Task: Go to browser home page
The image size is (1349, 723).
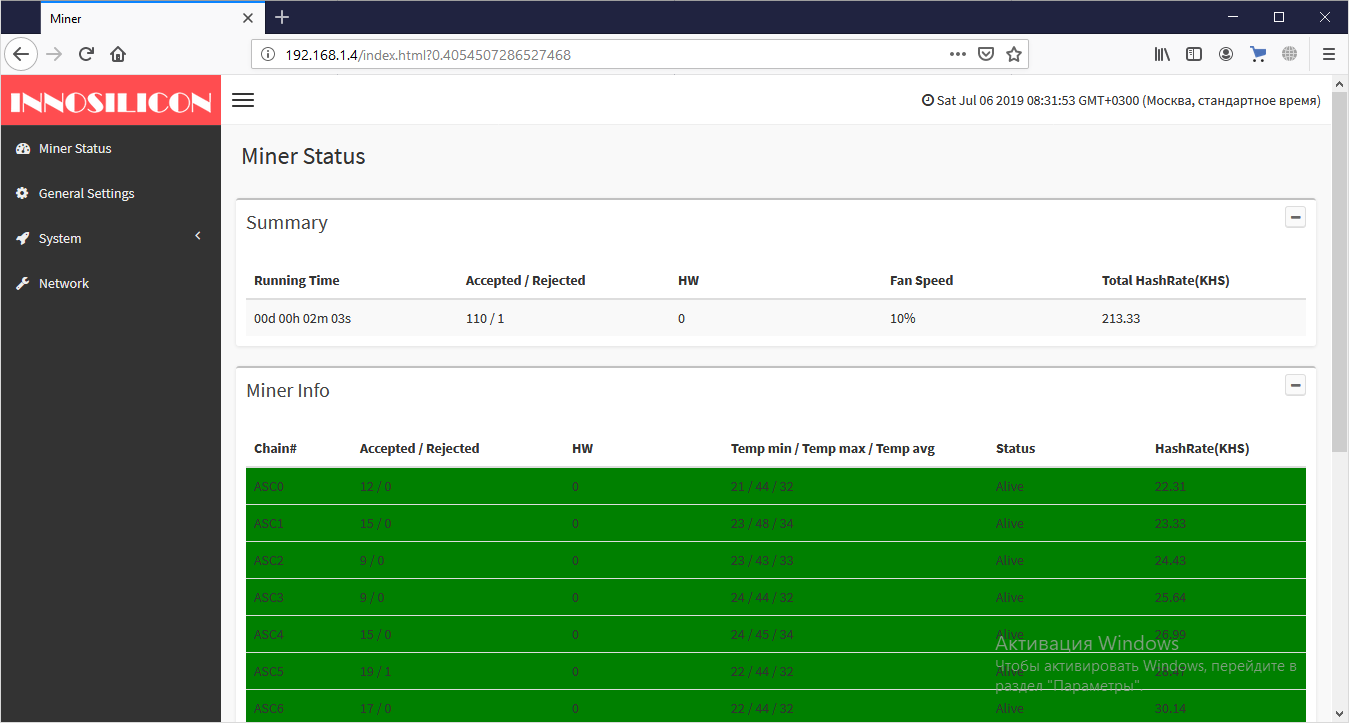Action: (x=118, y=54)
